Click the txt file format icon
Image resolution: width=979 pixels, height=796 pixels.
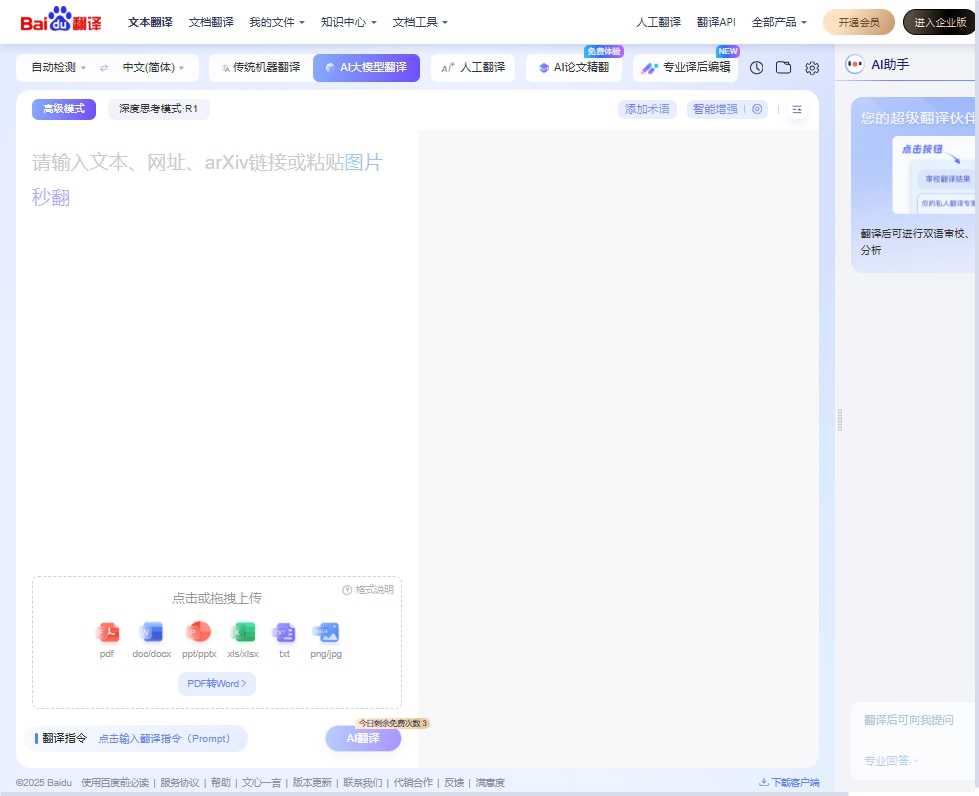point(284,631)
